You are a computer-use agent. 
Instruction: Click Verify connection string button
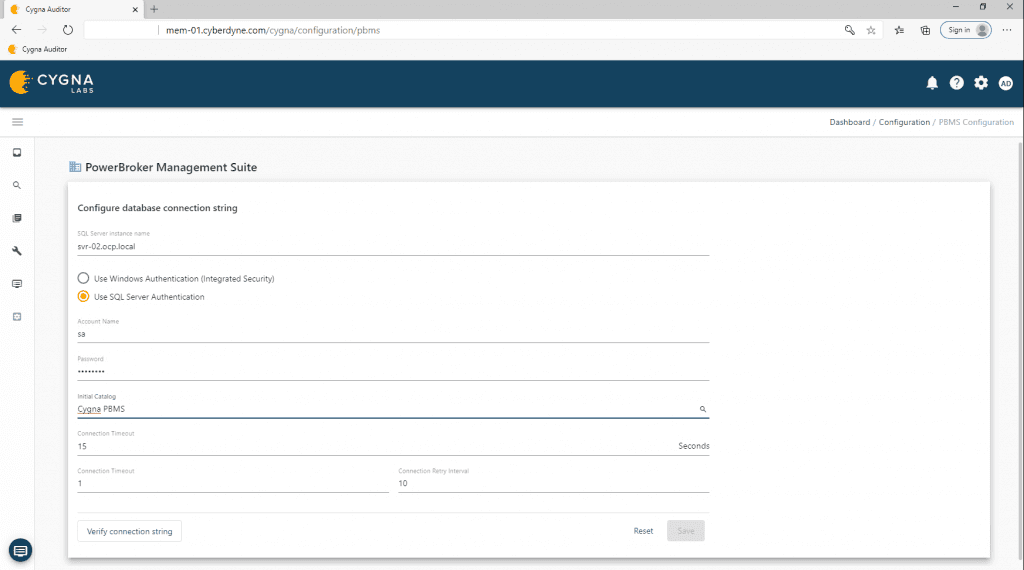coord(129,531)
